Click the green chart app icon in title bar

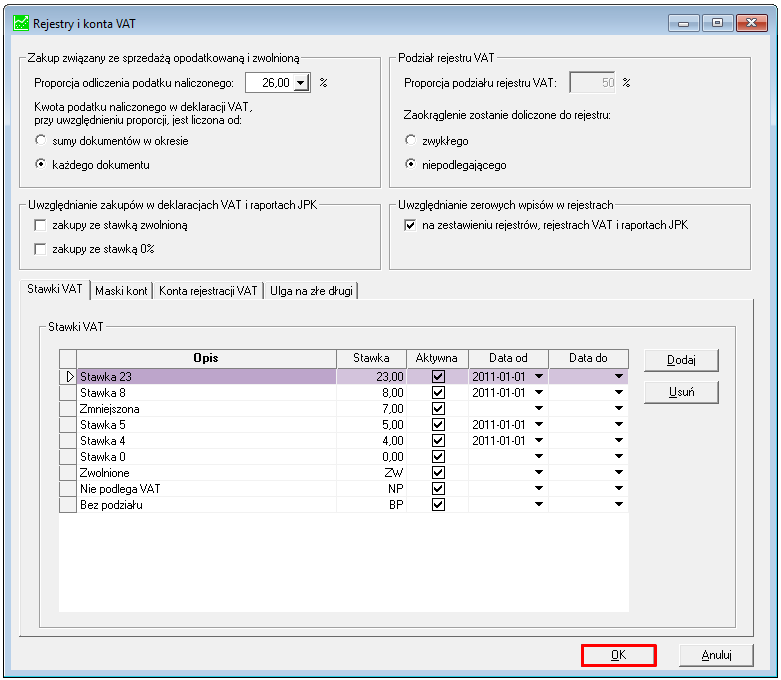(x=21, y=23)
